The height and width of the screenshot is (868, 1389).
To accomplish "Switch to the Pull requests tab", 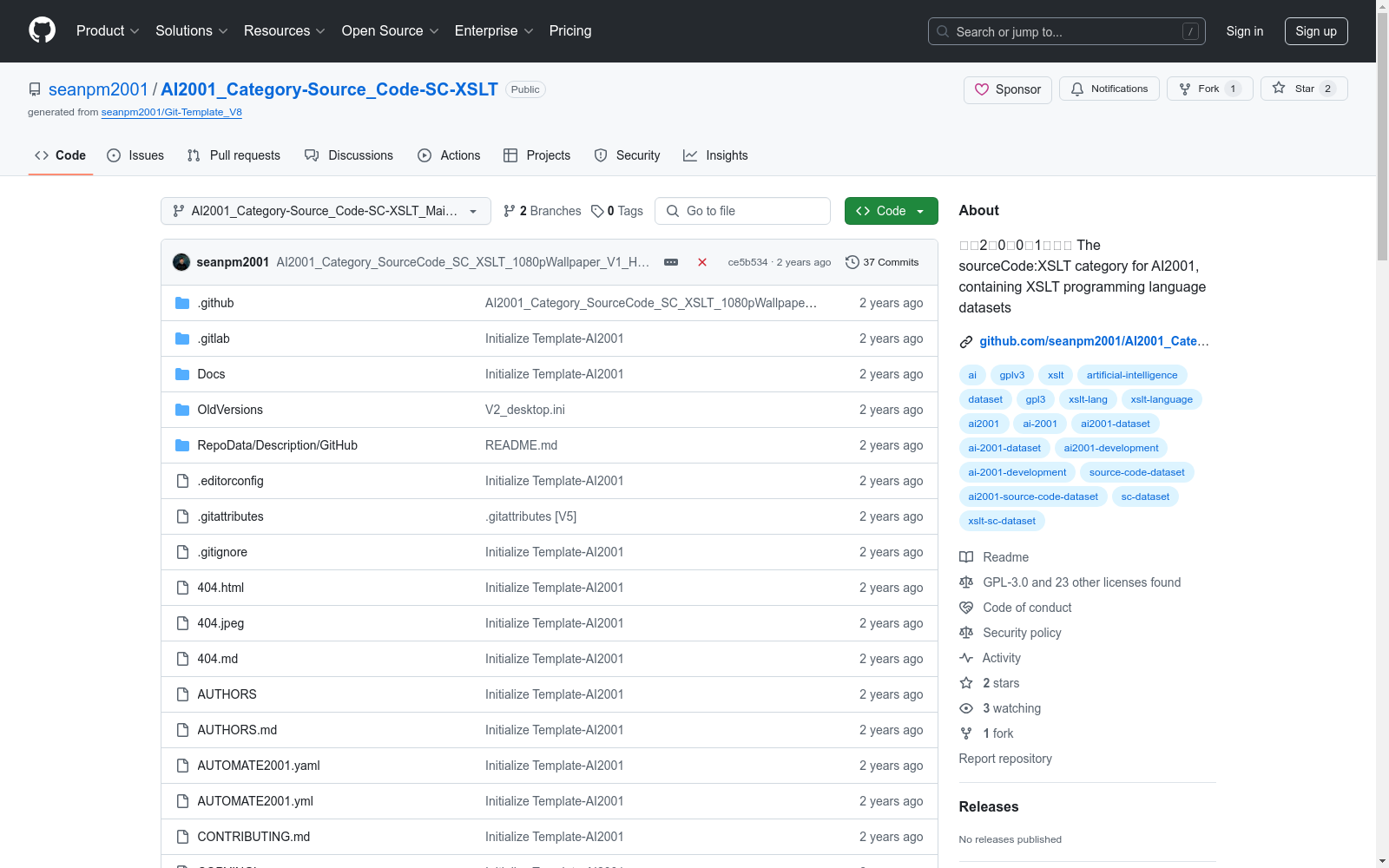I will pyautogui.click(x=234, y=155).
